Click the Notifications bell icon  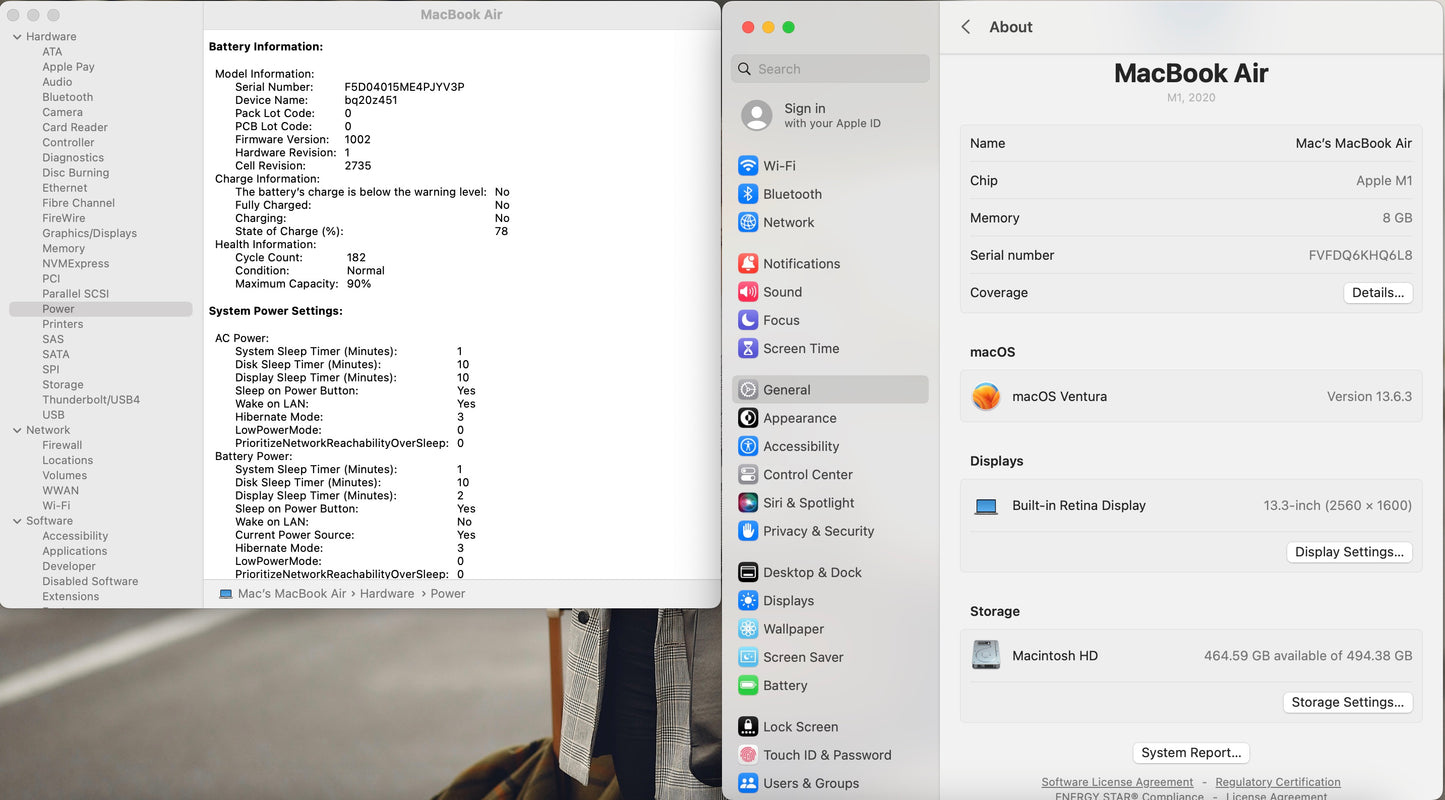[748, 264]
